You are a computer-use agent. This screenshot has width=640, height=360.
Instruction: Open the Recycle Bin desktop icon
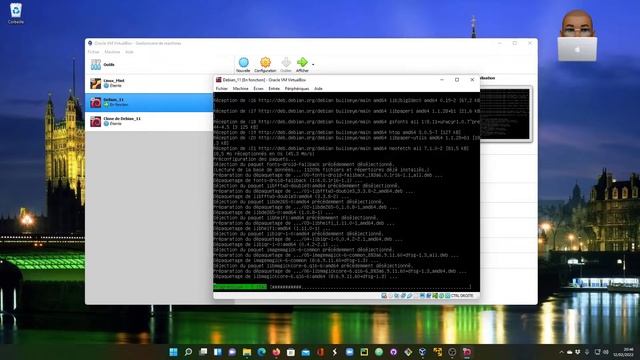pyautogui.click(x=16, y=13)
